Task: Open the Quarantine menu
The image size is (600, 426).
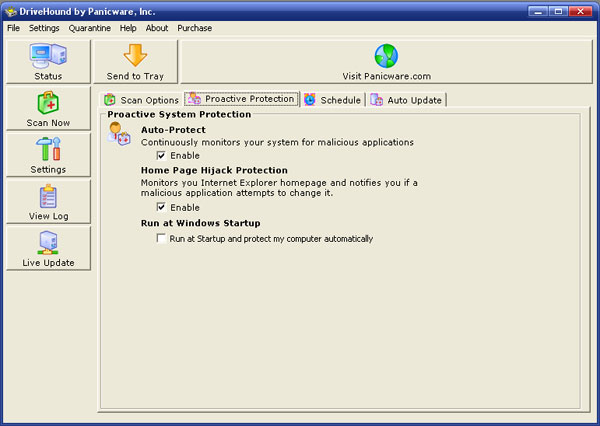Action: click(90, 28)
